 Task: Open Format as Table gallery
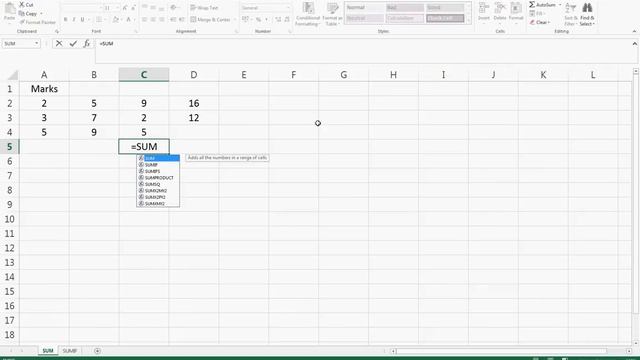(x=332, y=14)
